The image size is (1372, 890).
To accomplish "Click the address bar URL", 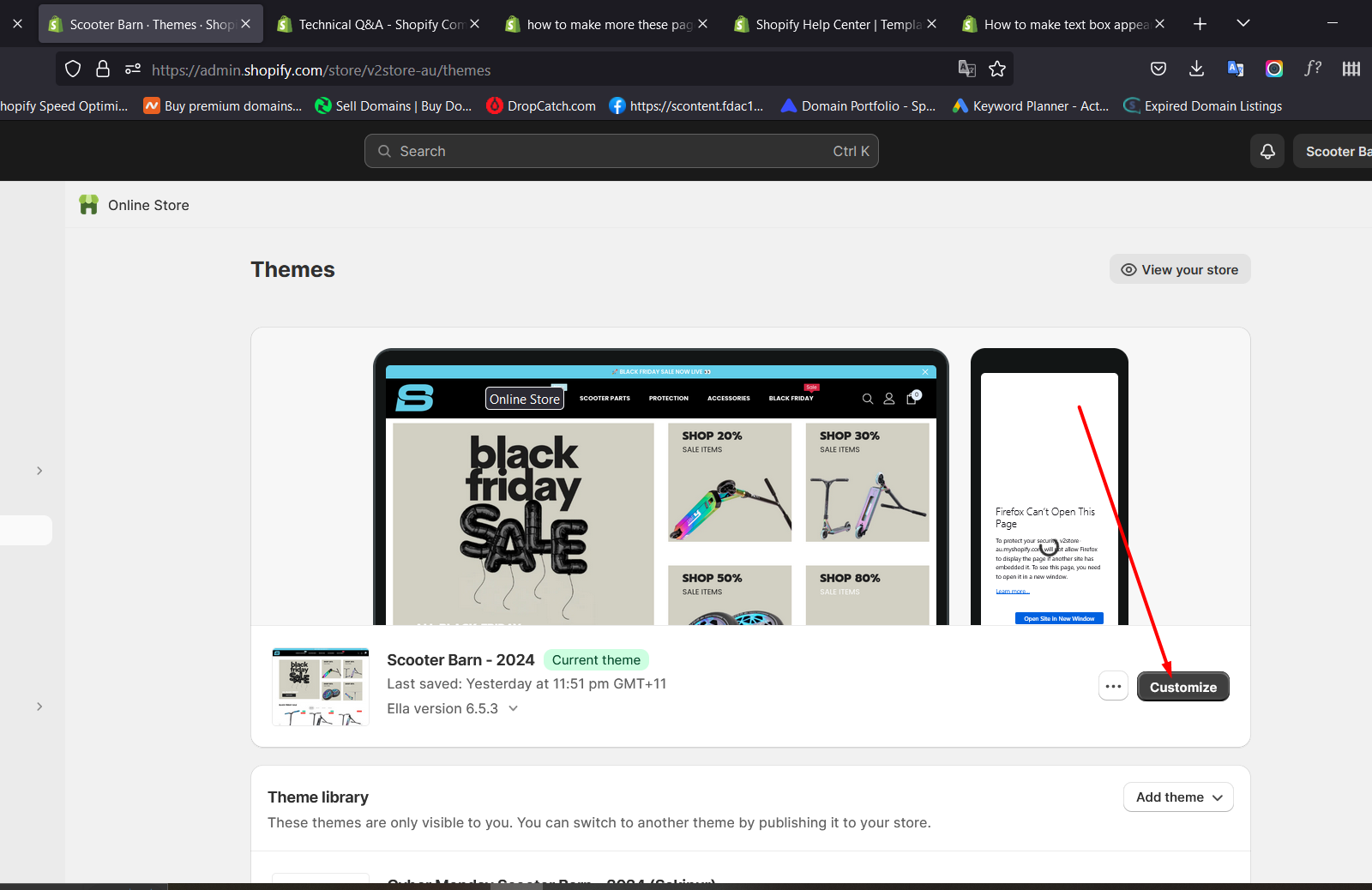I will 322,70.
